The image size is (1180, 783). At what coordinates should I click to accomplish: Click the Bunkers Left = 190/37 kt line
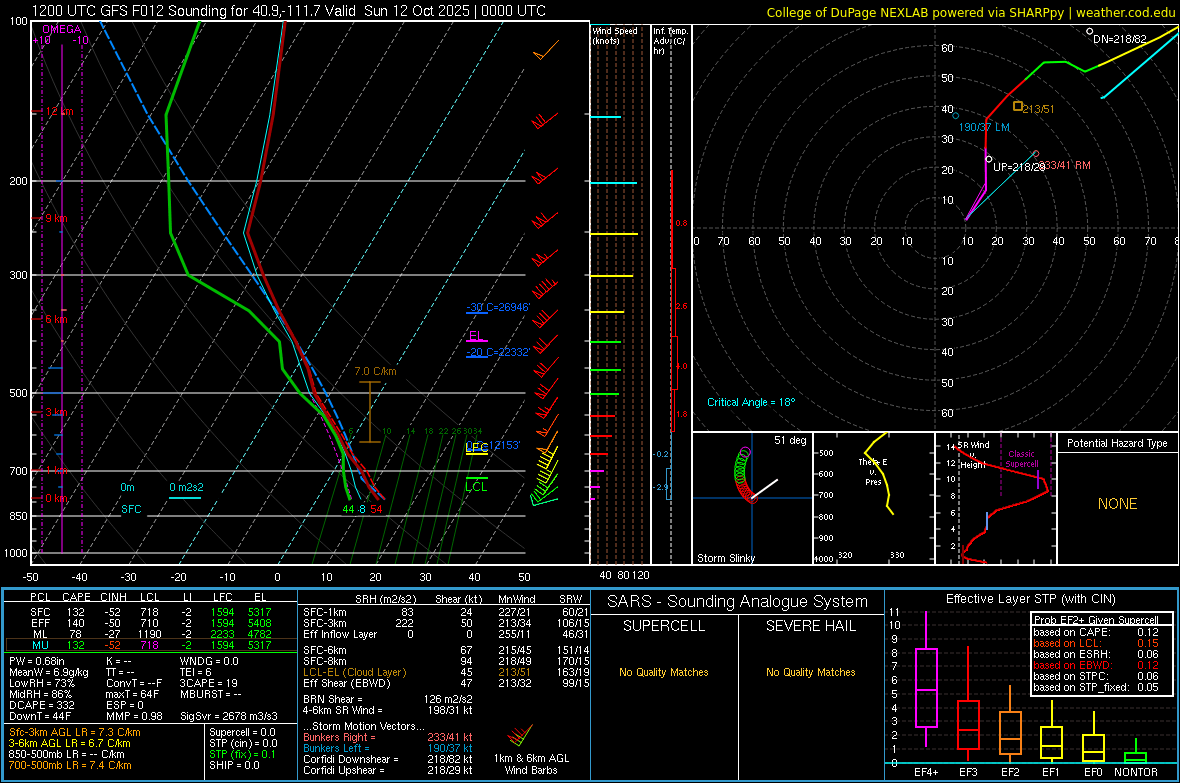coord(388,748)
